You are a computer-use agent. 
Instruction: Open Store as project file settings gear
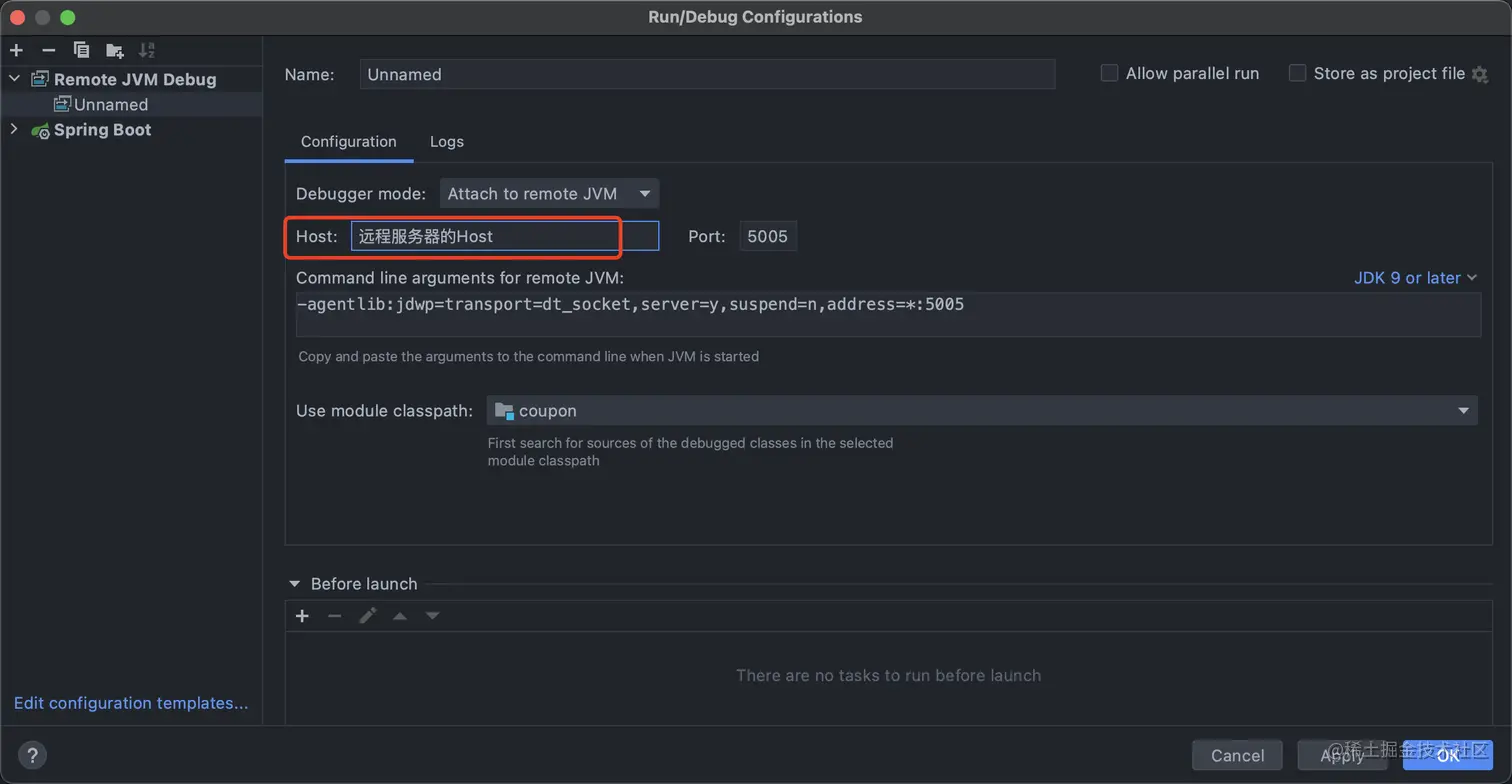coord(1480,74)
